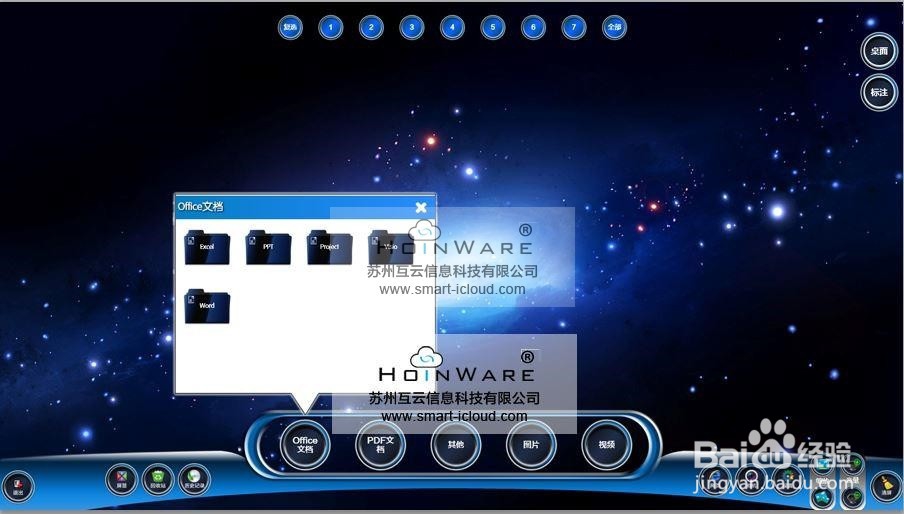The width and height of the screenshot is (904, 514).
Task: Click the green starburst icon in the bottom bar
Action: coord(787,481)
